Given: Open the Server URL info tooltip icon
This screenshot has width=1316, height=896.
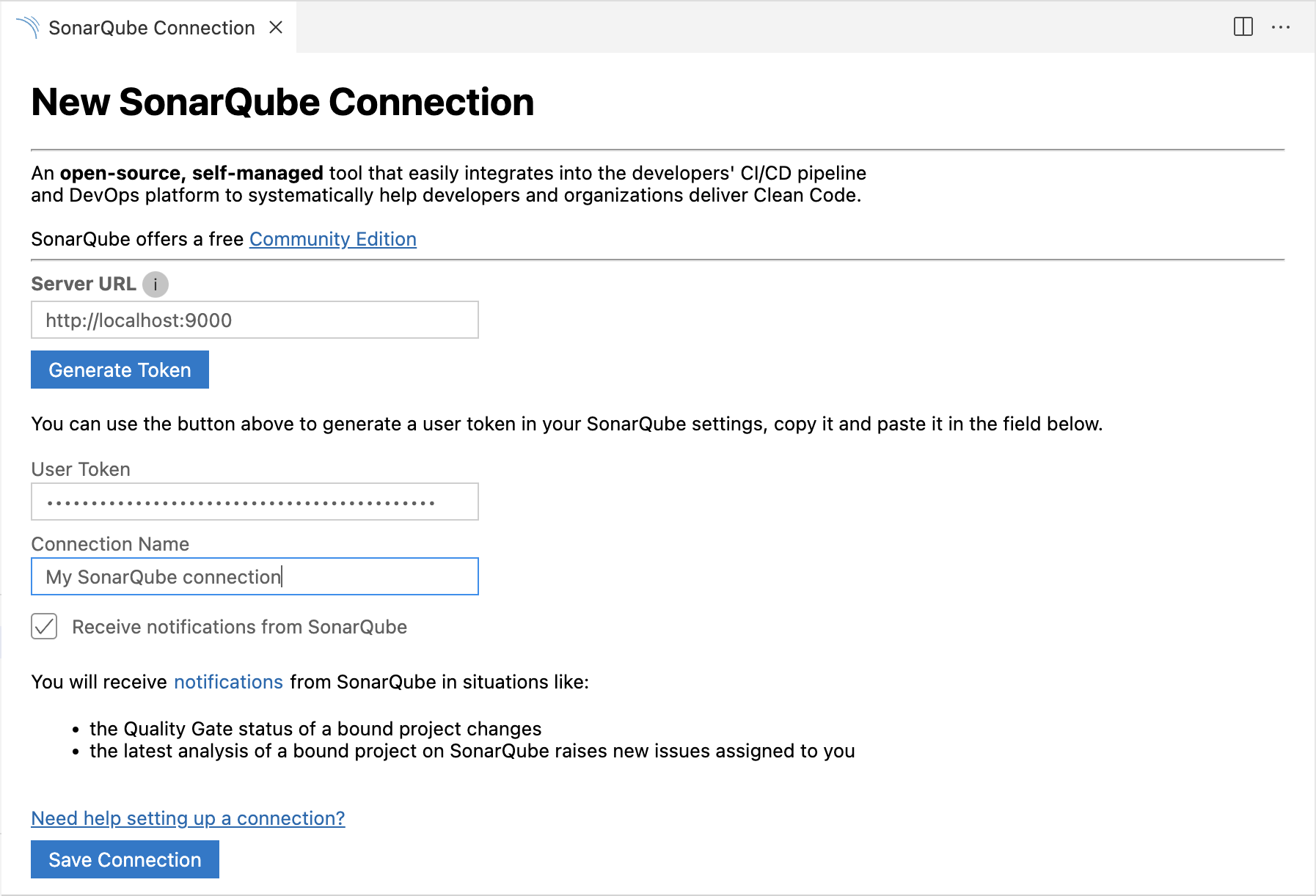Looking at the screenshot, I should tap(156, 284).
